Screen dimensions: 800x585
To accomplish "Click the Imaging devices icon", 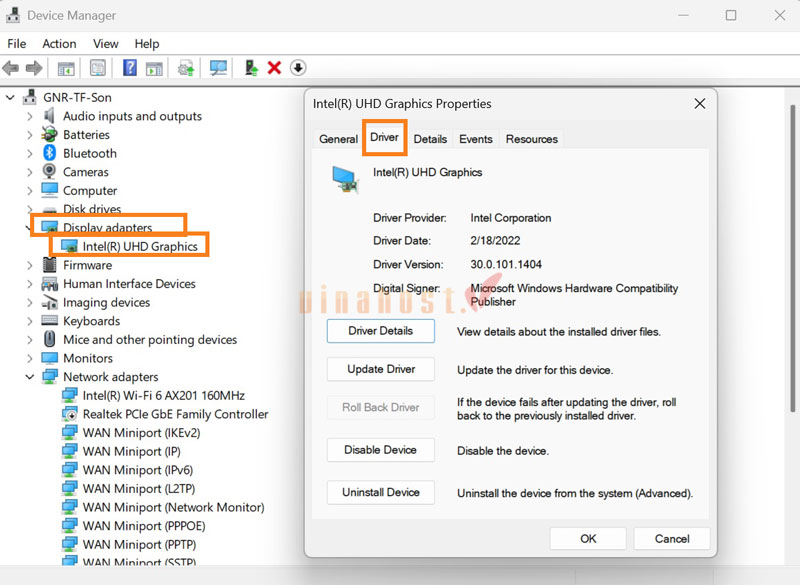I will [x=49, y=302].
